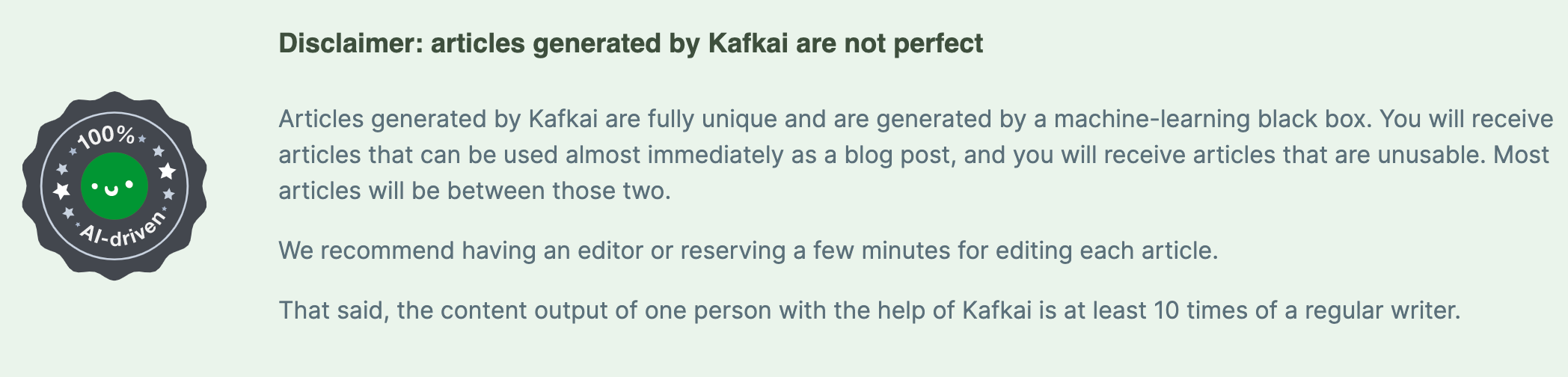Screen dimensions: 1568x377
Task: Click the sentence starting That said
Action: coord(869,310)
